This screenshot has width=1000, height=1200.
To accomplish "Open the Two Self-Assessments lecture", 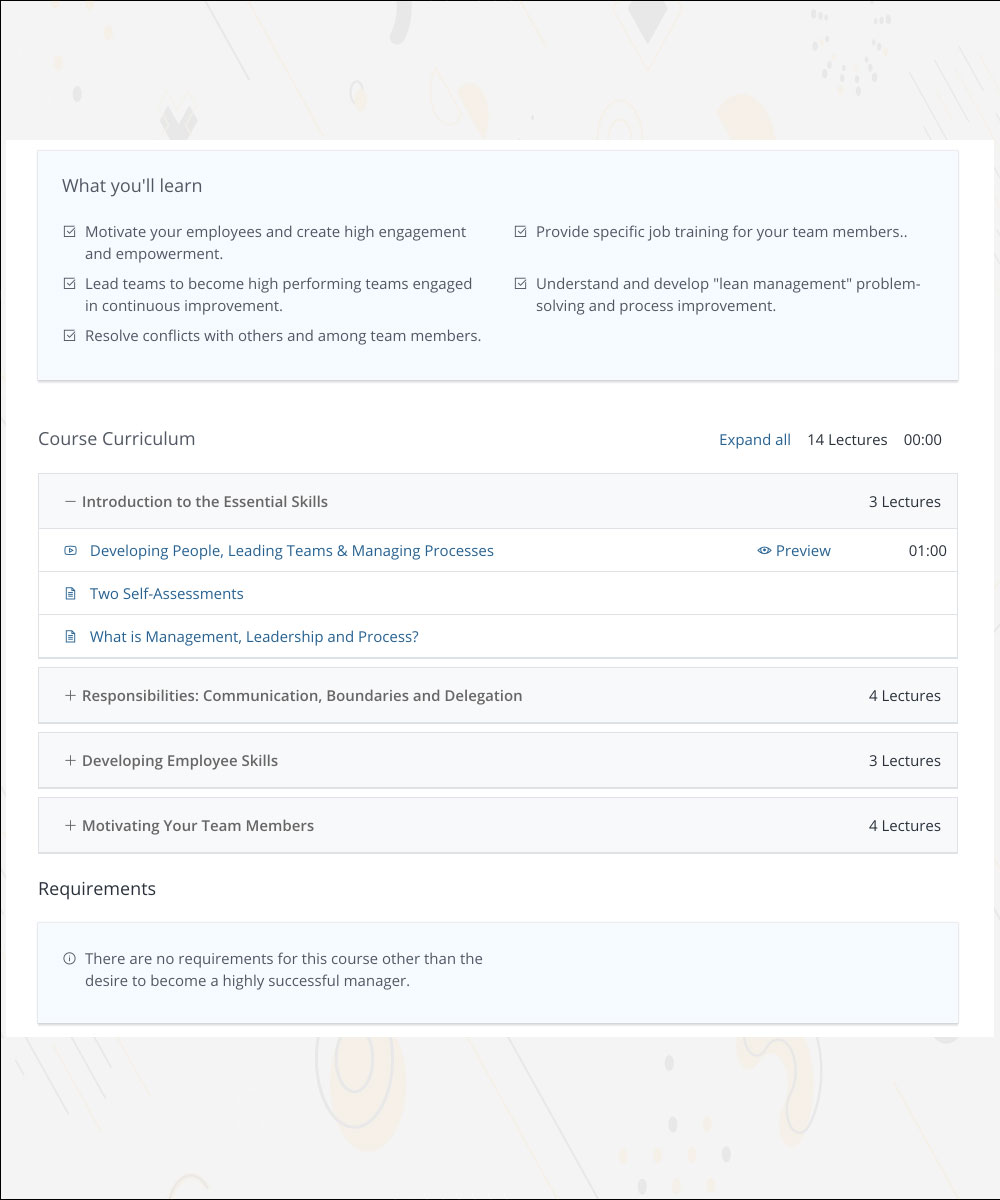I will [166, 594].
